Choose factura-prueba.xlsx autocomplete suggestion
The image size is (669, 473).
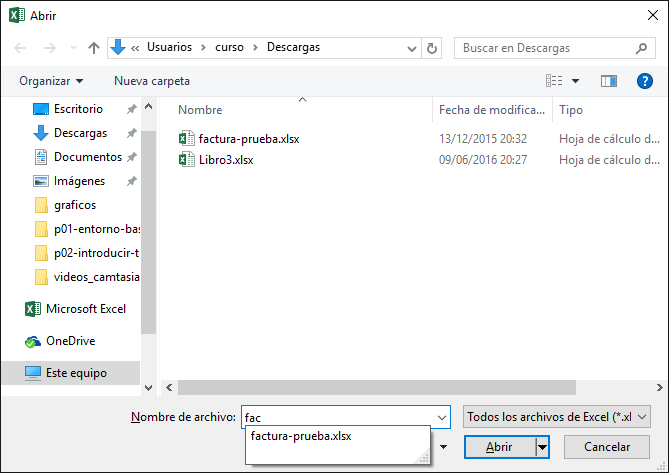pyautogui.click(x=301, y=437)
